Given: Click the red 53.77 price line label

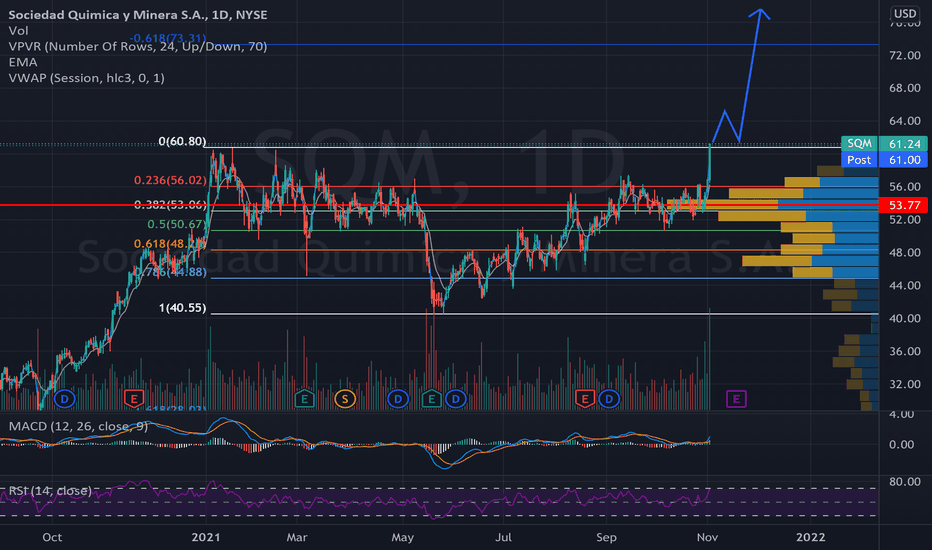Looking at the screenshot, I should tap(904, 205).
